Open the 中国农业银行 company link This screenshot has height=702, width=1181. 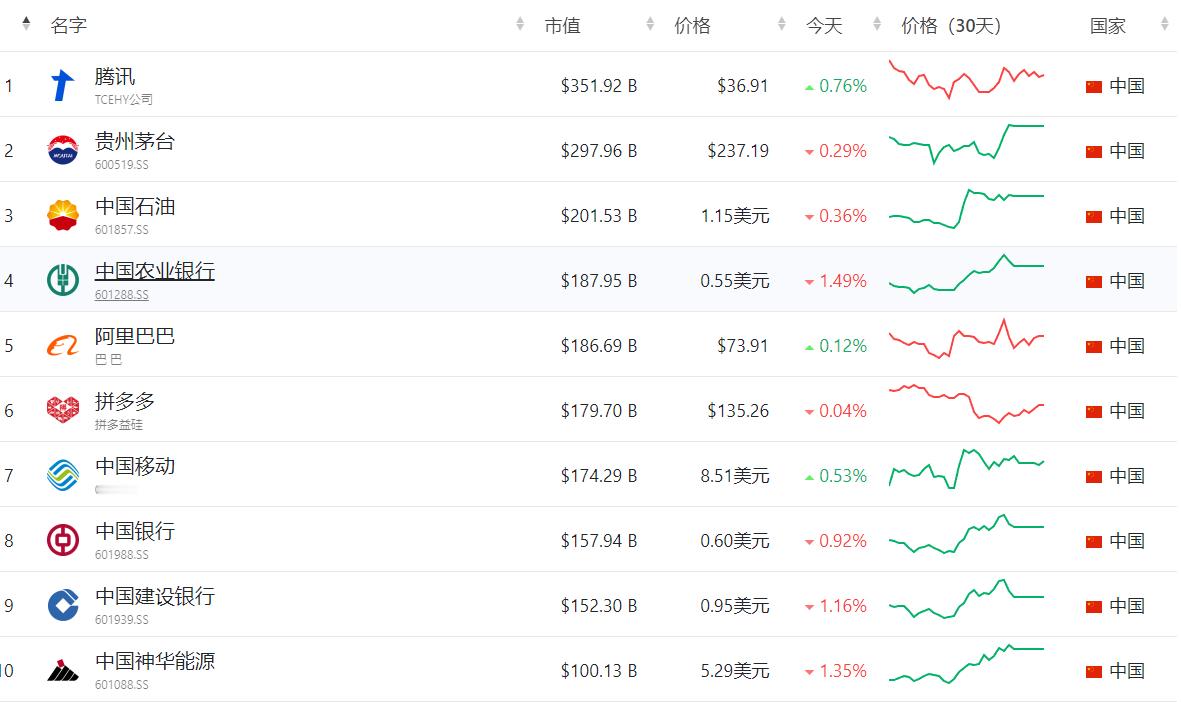(154, 271)
